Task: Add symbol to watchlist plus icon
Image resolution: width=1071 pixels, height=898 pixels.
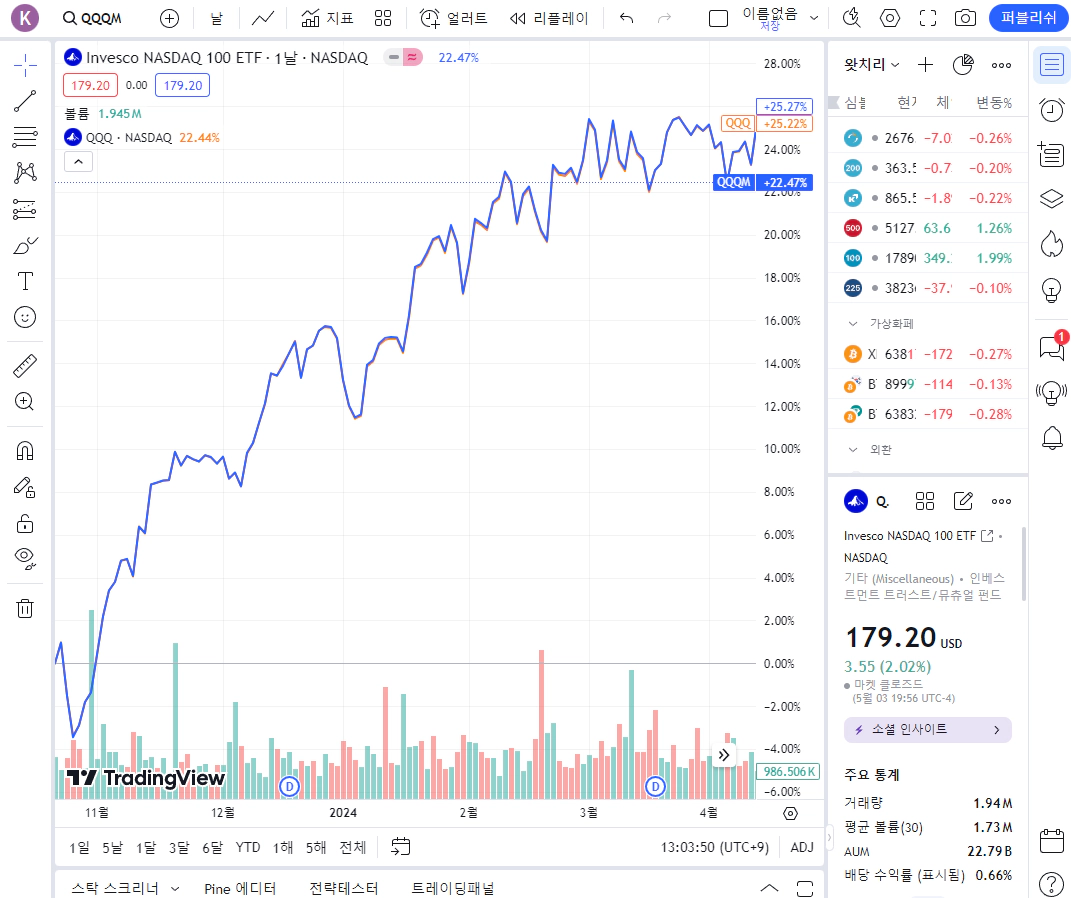Action: pyautogui.click(x=925, y=65)
